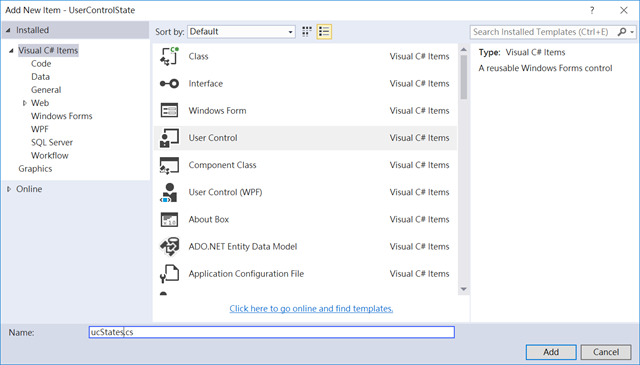Select the About Box template icon
The width and height of the screenshot is (640, 365).
click(169, 220)
